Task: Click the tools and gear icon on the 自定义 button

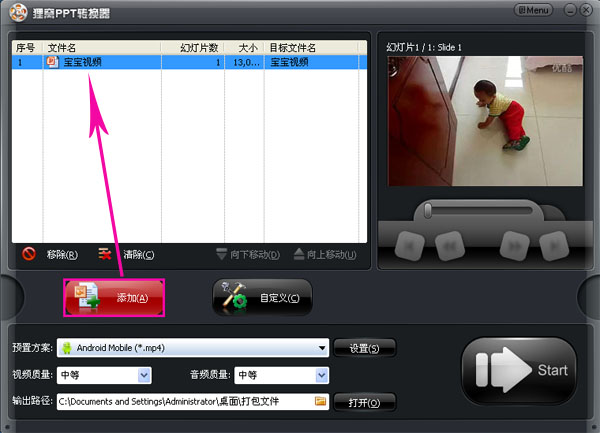Action: click(234, 295)
